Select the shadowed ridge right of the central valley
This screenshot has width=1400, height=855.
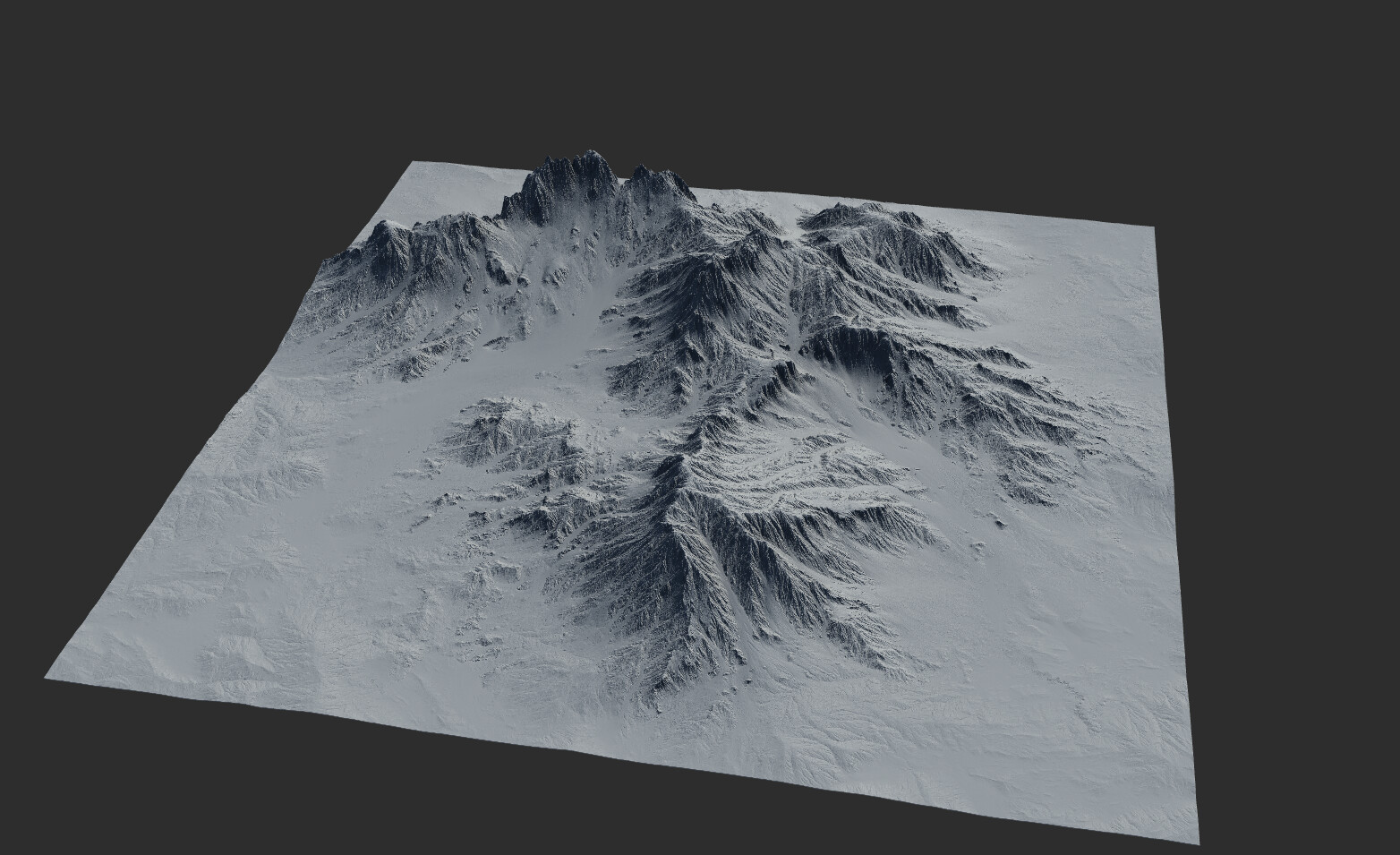click(698, 313)
